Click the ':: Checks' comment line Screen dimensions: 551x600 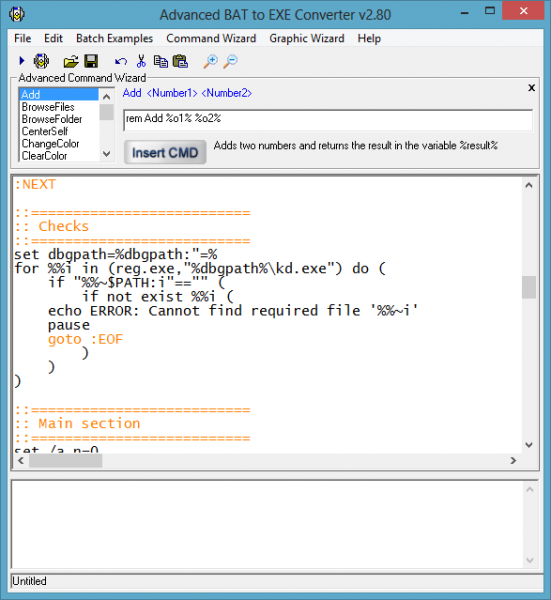tap(52, 226)
